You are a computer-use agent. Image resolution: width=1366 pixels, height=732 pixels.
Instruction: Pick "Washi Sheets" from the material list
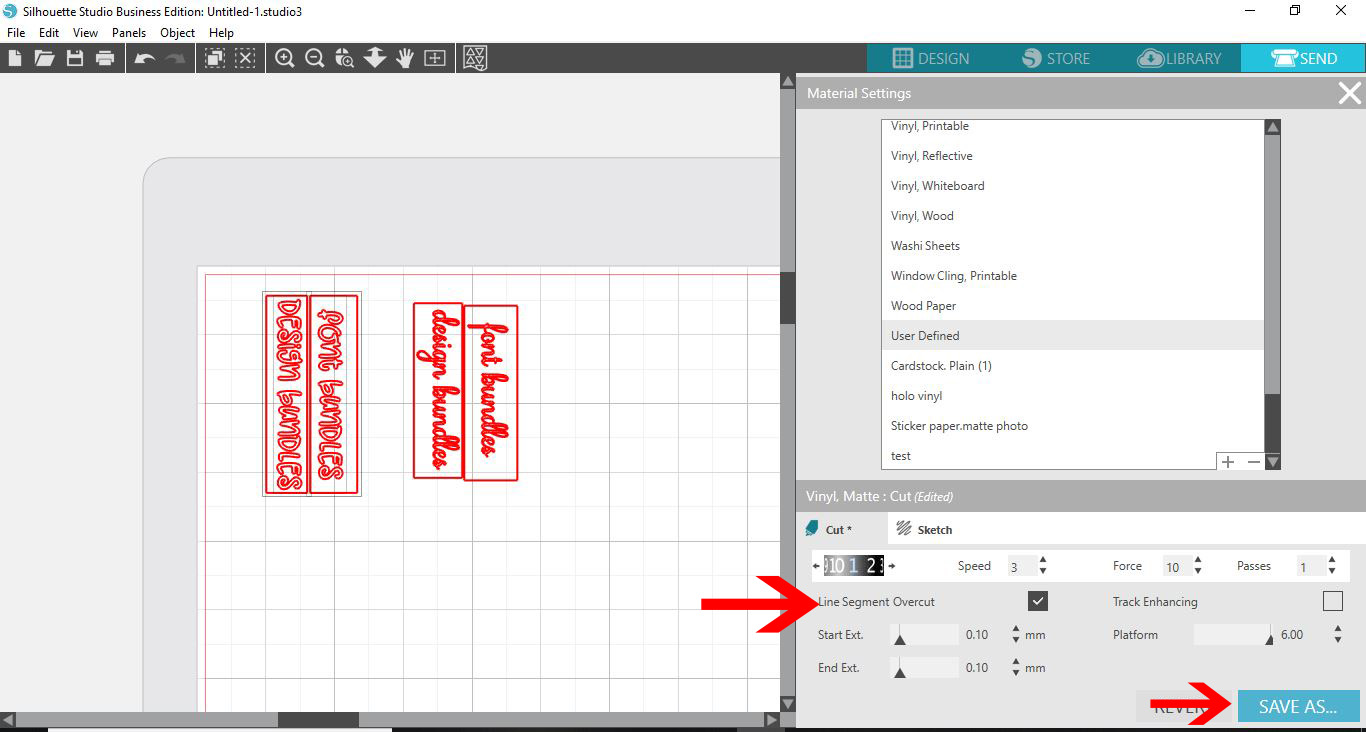click(1073, 245)
